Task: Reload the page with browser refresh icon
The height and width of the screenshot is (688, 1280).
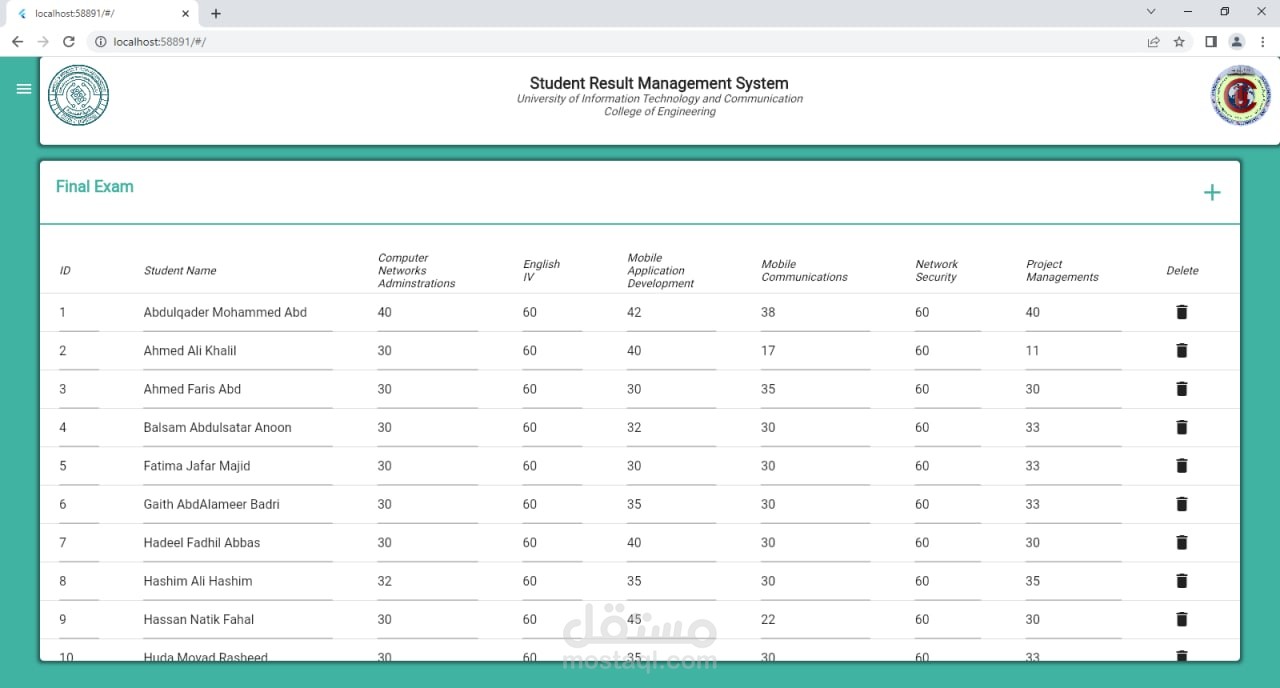Action: click(x=69, y=42)
